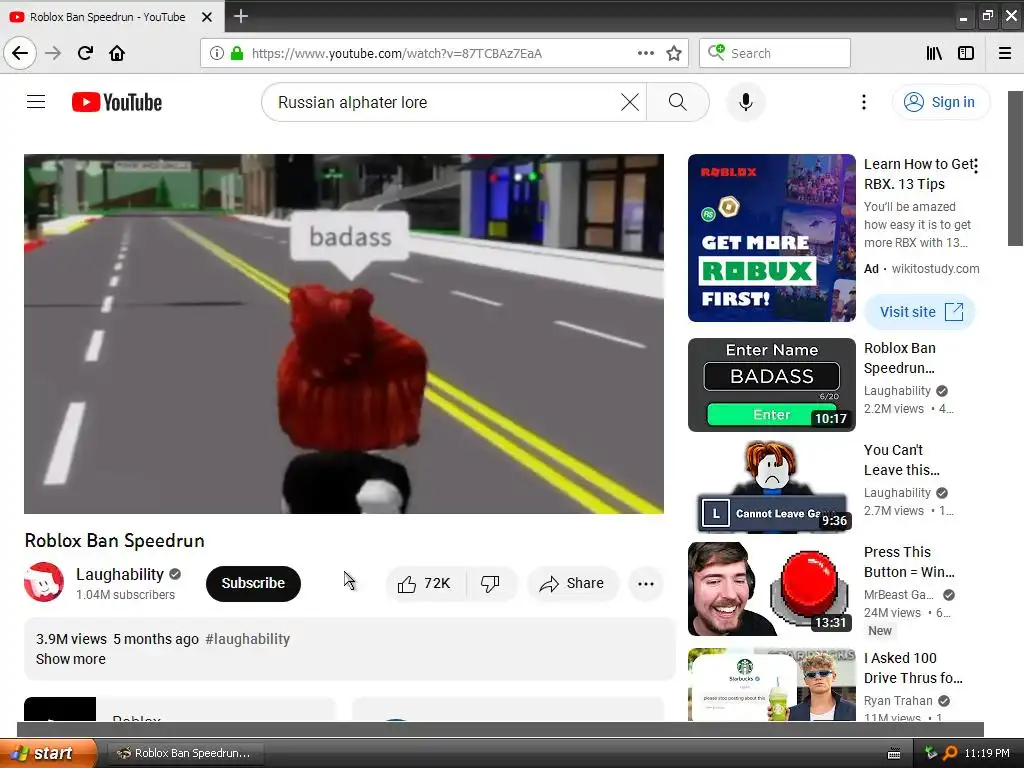Clear the YouTube search text

[x=630, y=102]
